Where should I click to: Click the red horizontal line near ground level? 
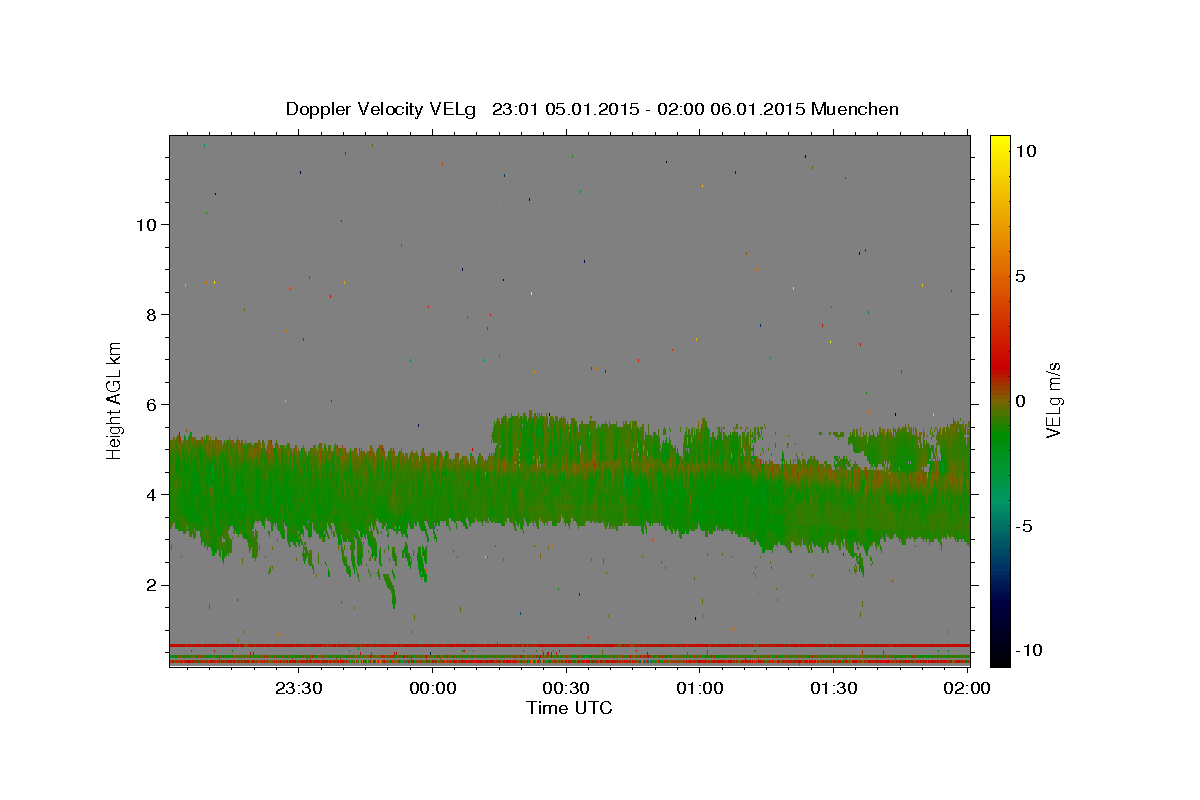[x=569, y=645]
